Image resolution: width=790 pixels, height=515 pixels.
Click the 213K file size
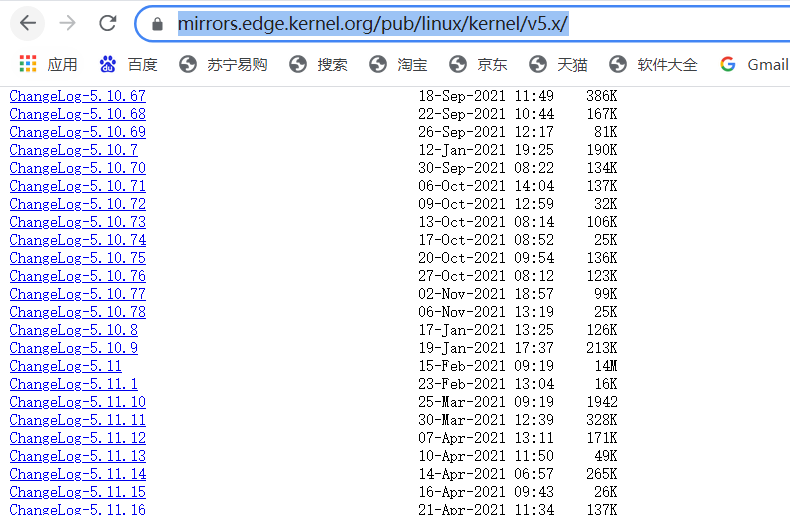point(602,348)
